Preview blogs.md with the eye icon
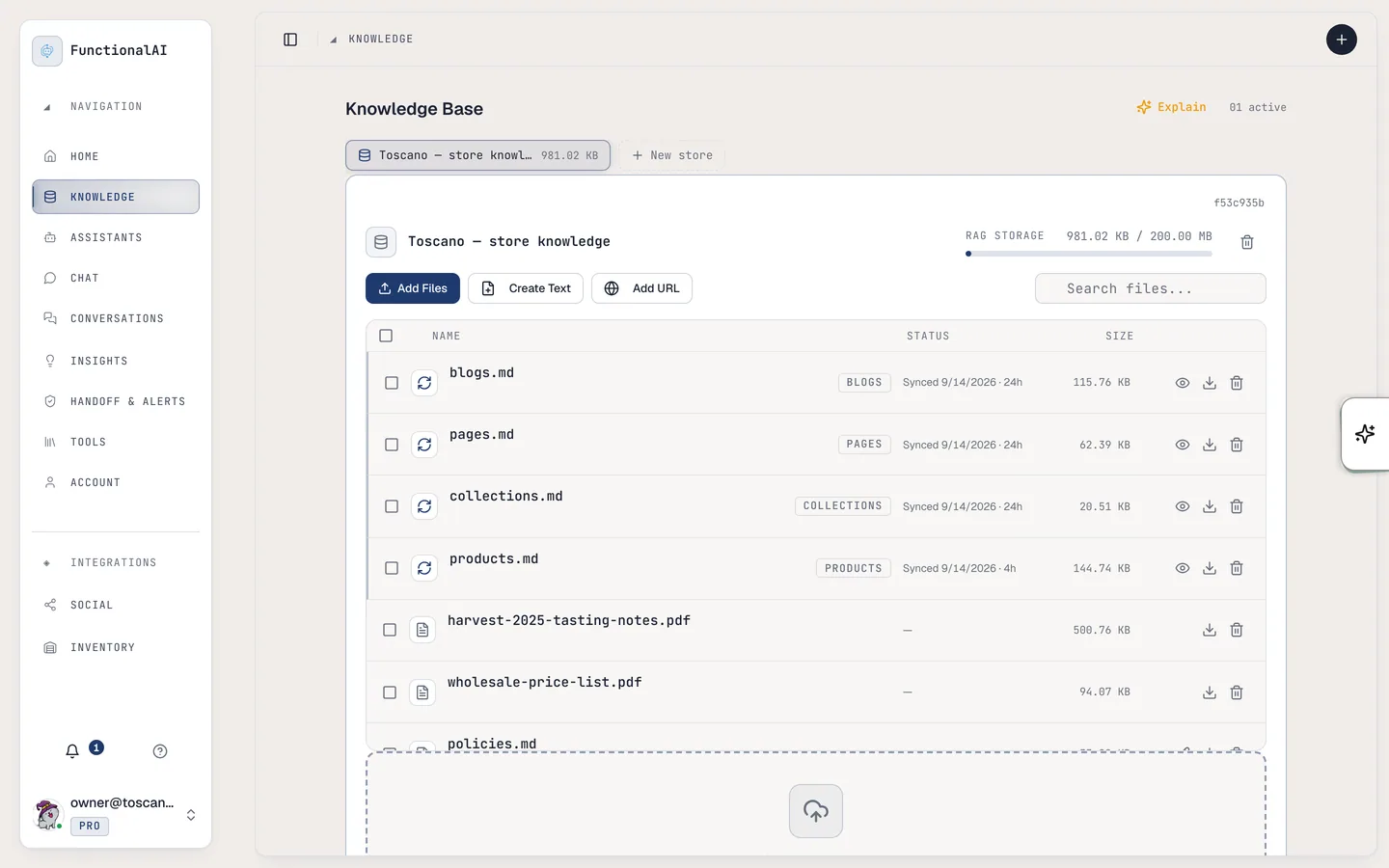Screen dimensions: 1389x868 [1183, 383]
